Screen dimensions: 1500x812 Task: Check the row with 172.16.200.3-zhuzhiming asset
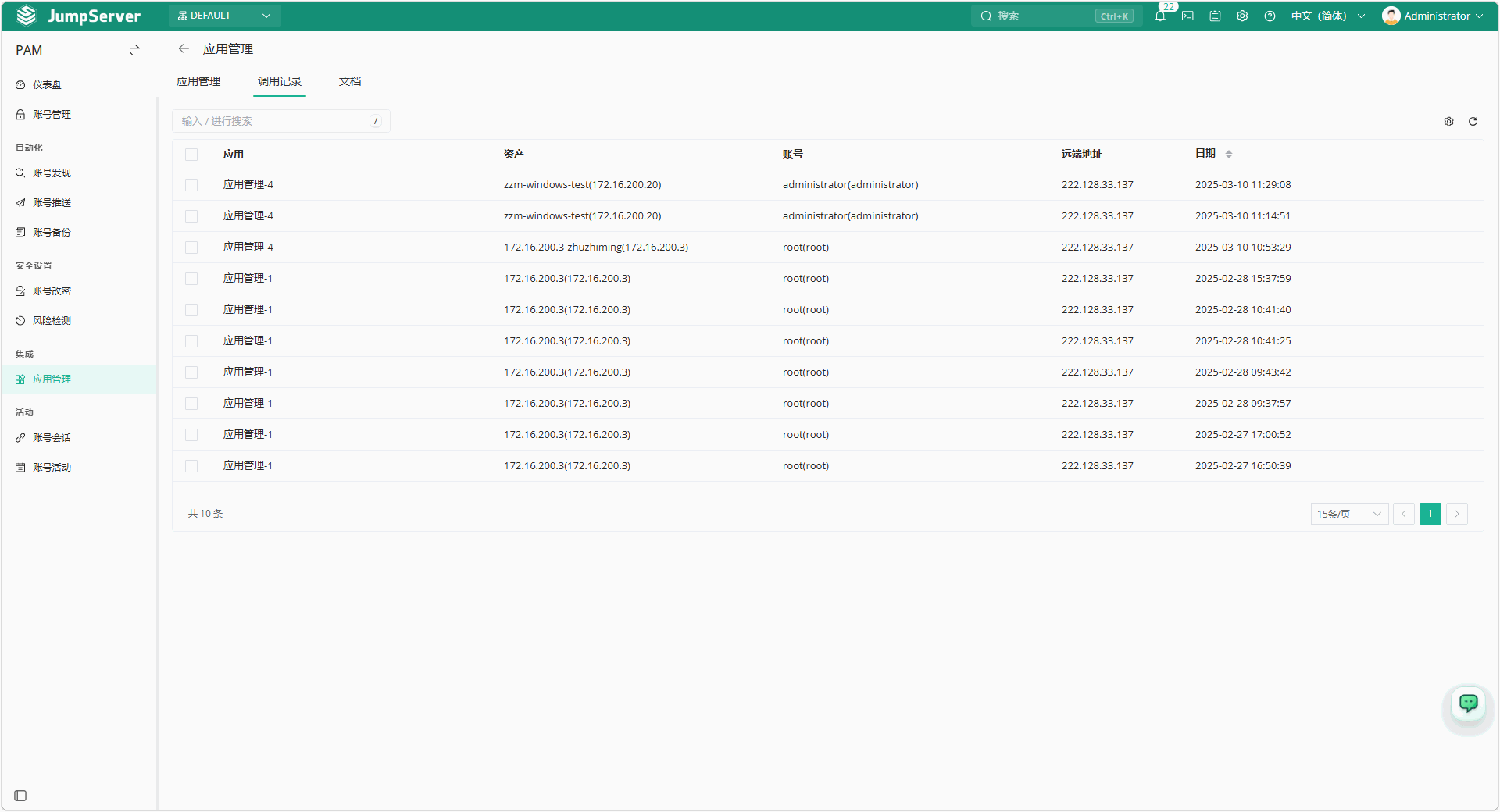tap(191, 248)
